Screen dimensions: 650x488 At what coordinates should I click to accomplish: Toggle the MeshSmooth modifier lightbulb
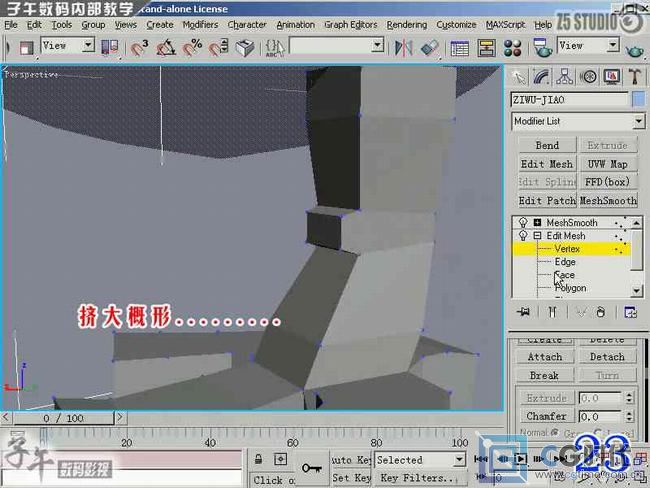tap(521, 222)
